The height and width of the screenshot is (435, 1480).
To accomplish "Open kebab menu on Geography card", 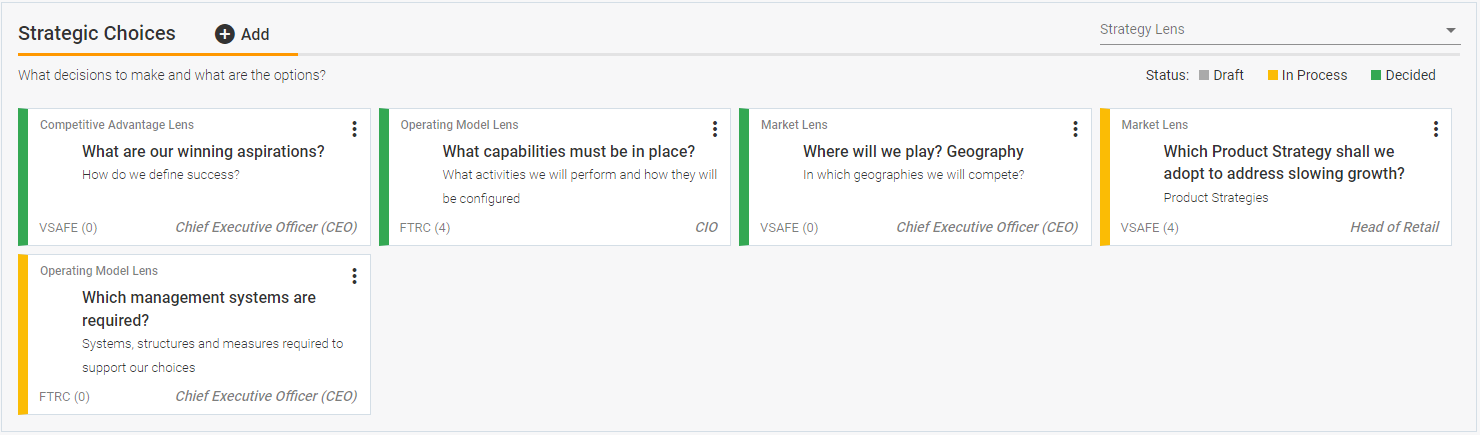I will click(x=1075, y=129).
